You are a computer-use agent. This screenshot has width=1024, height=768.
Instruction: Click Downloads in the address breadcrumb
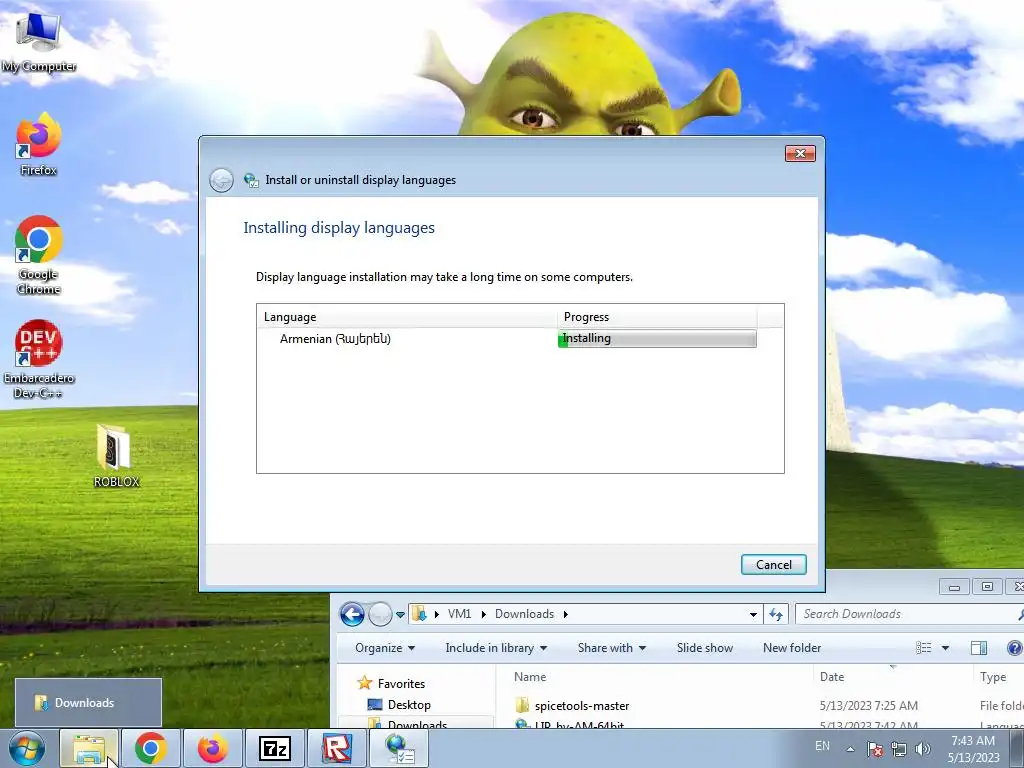coord(524,614)
